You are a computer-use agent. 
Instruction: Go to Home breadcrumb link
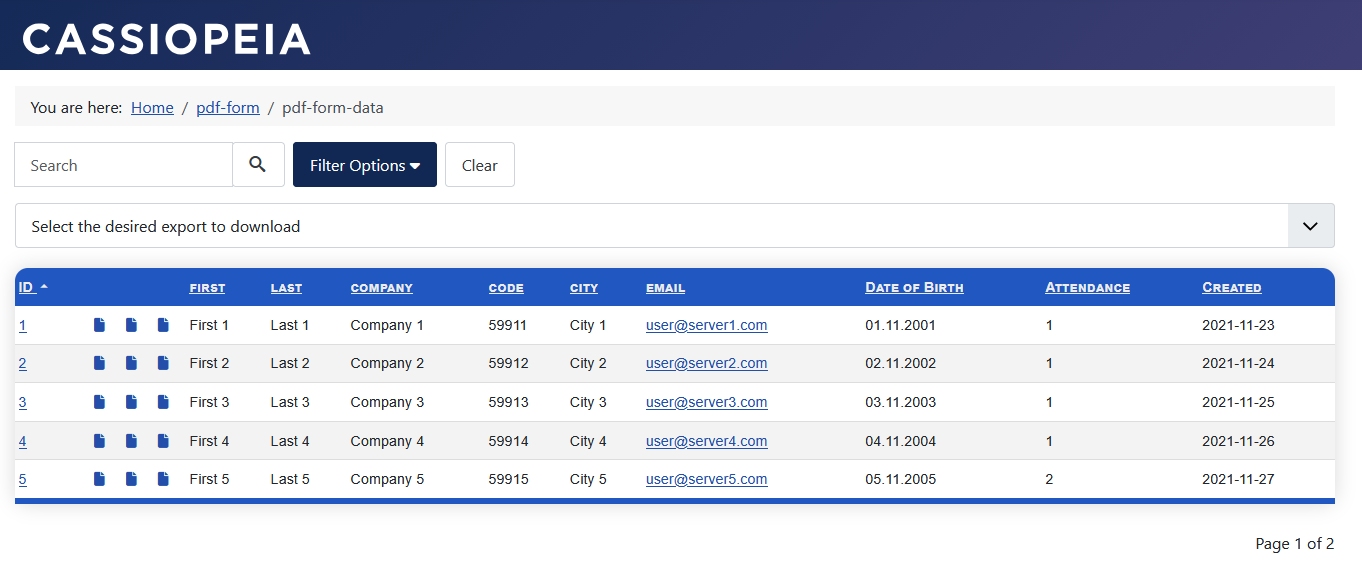point(152,107)
